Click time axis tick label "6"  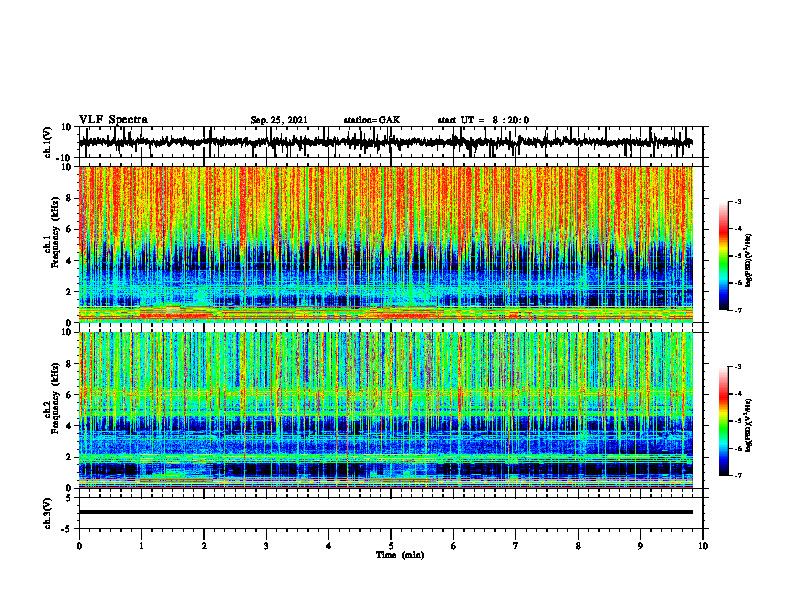coord(454,546)
